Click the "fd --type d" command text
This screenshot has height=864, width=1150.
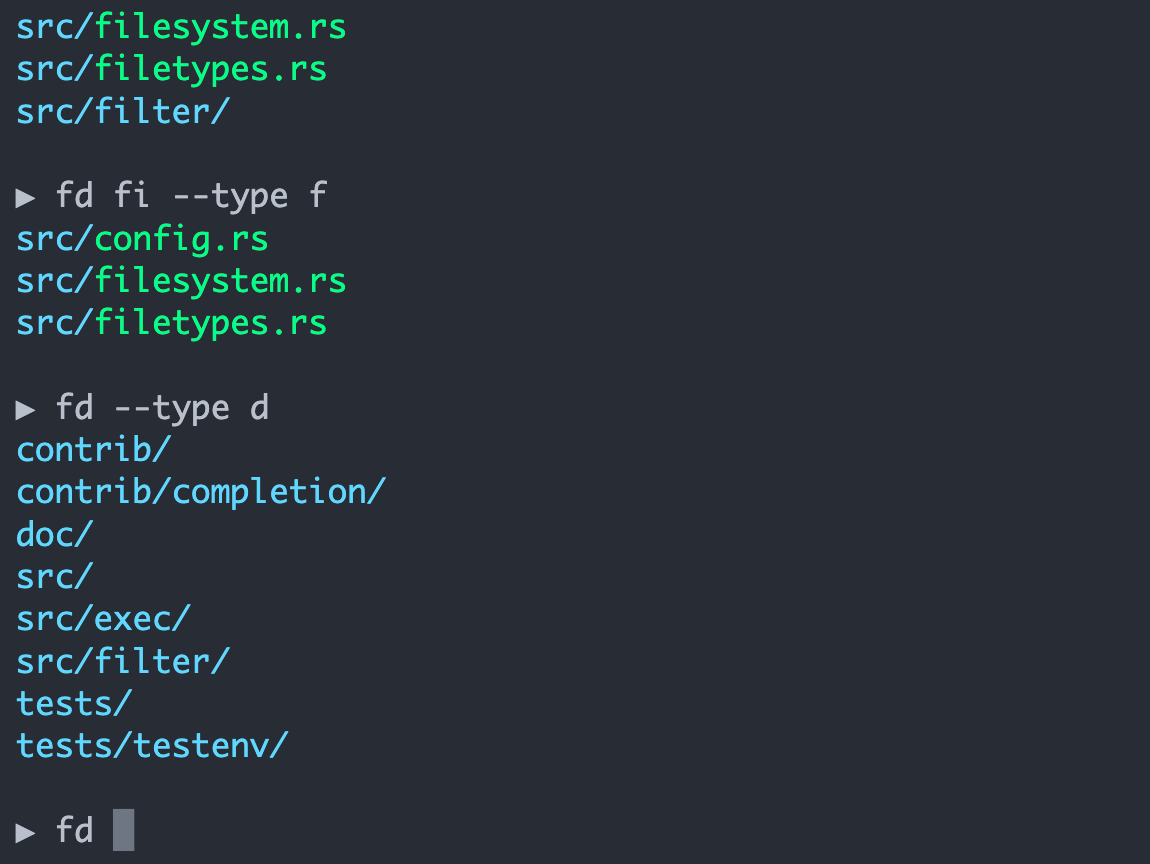click(162, 408)
